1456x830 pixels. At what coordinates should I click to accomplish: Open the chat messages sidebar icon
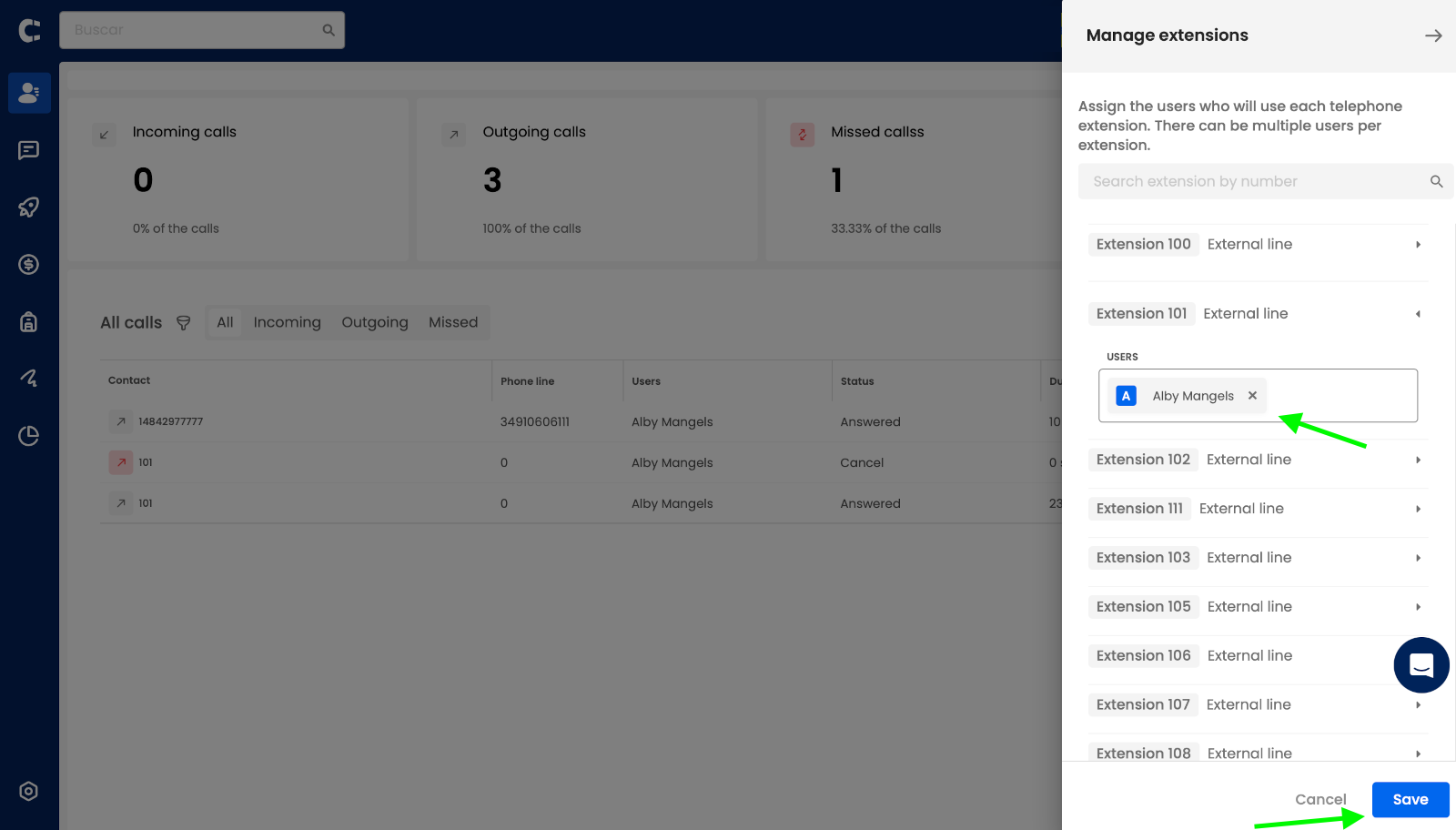point(29,150)
